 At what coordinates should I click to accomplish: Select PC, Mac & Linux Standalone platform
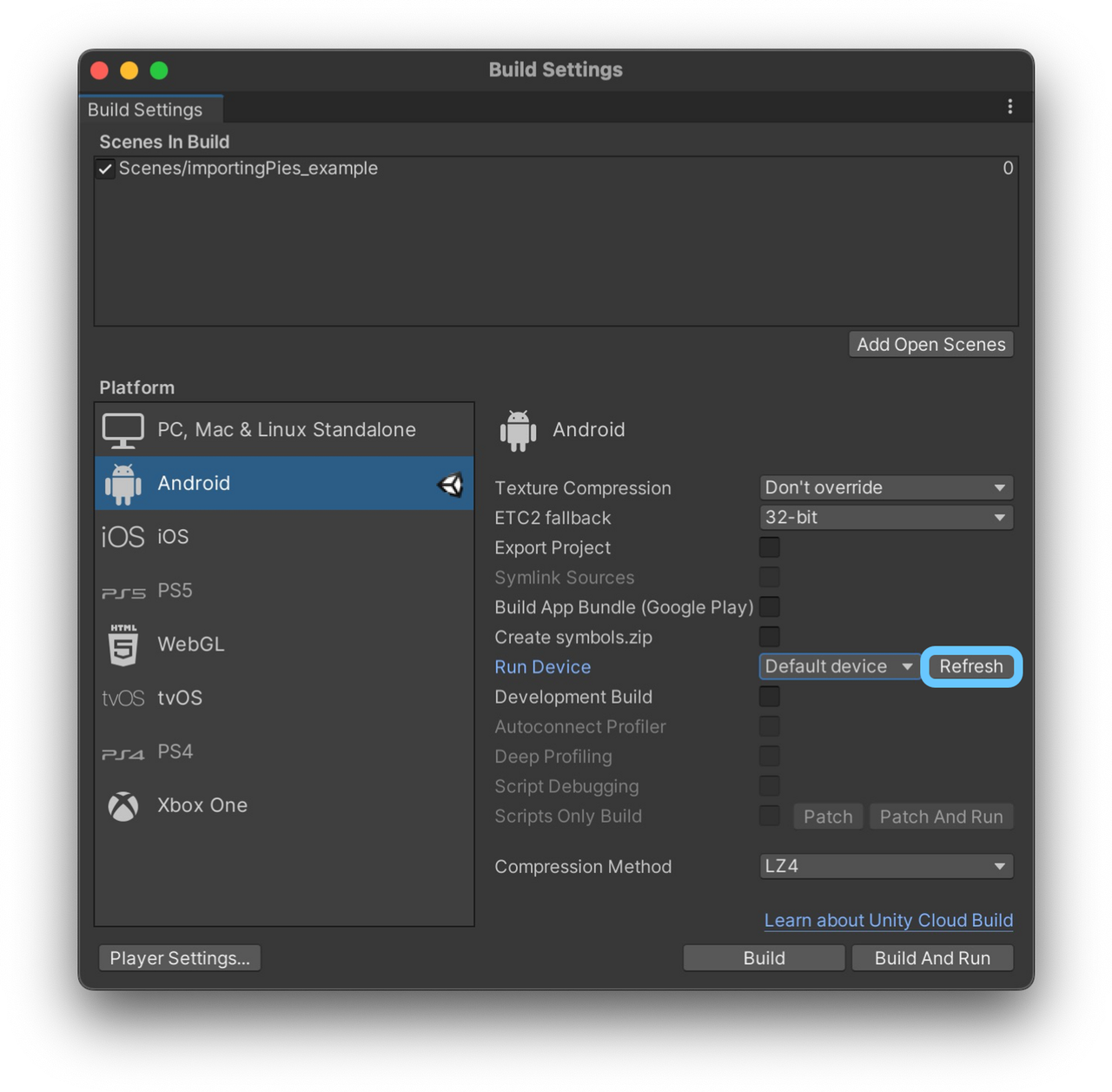tap(284, 430)
